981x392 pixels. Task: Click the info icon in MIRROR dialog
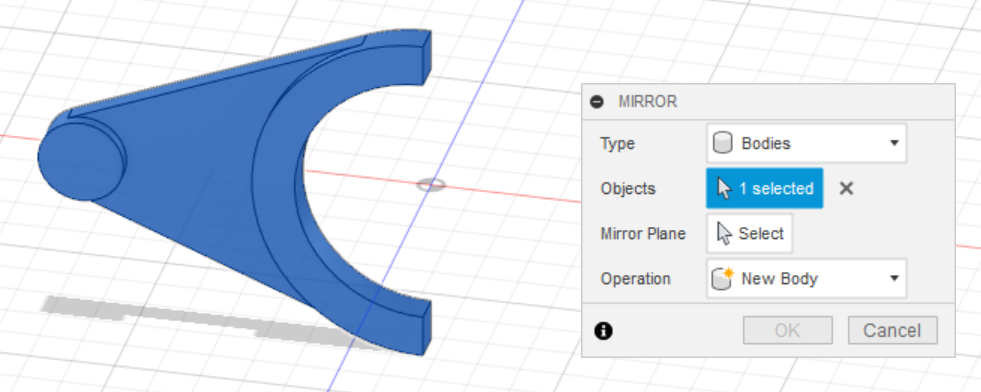[603, 331]
